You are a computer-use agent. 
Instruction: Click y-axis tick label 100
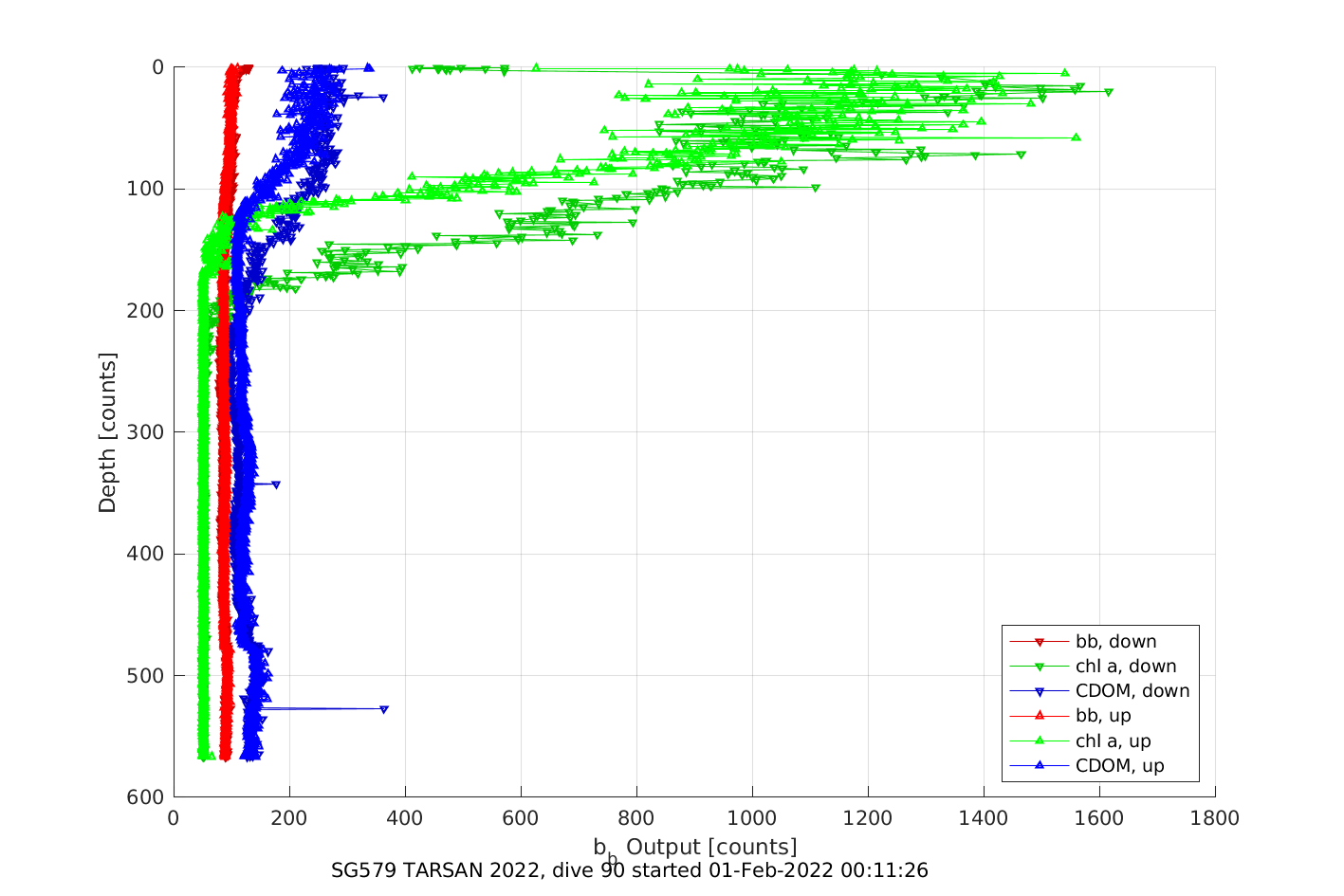pyautogui.click(x=145, y=189)
